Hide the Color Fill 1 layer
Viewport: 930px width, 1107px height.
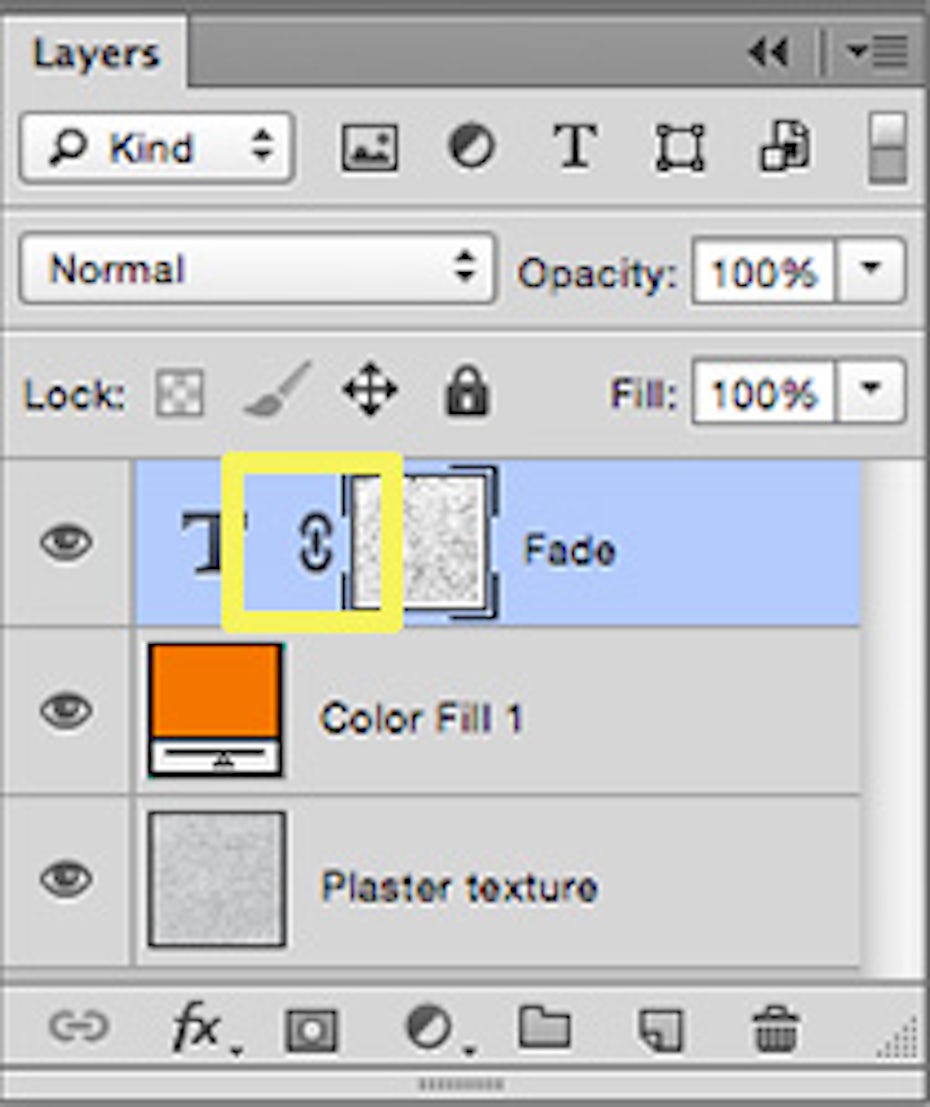click(x=66, y=711)
